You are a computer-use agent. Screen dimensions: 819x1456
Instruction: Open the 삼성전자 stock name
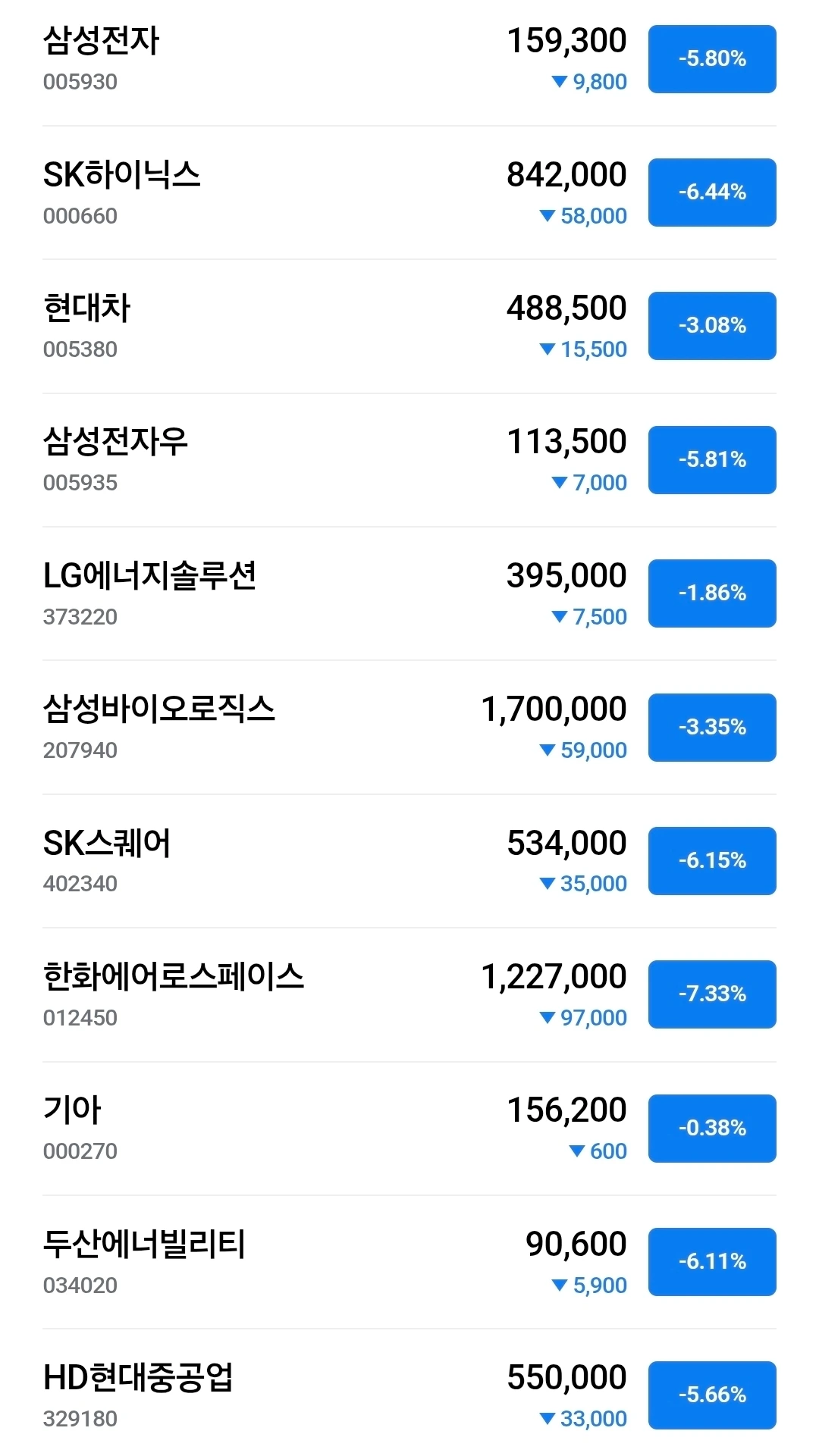click(x=101, y=41)
